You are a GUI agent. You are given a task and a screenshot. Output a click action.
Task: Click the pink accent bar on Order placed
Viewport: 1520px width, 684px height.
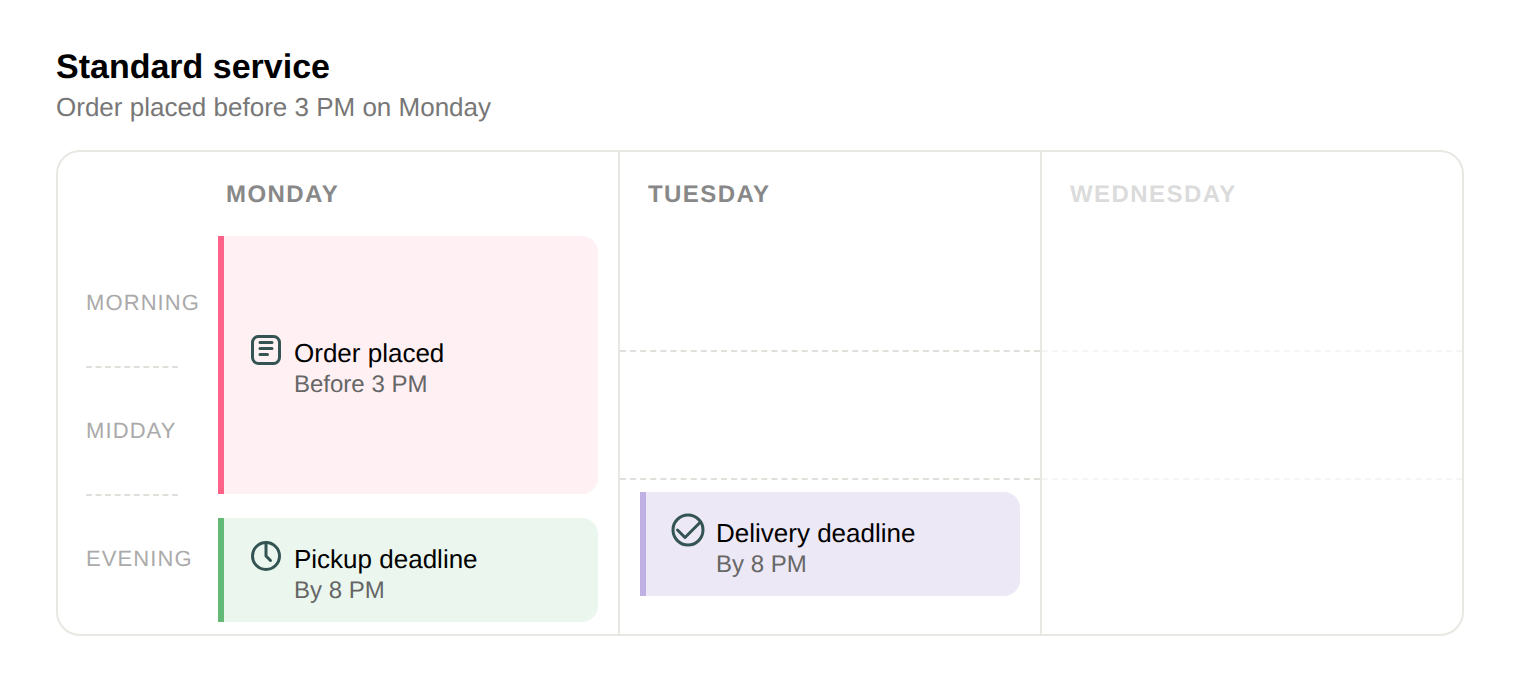click(221, 365)
